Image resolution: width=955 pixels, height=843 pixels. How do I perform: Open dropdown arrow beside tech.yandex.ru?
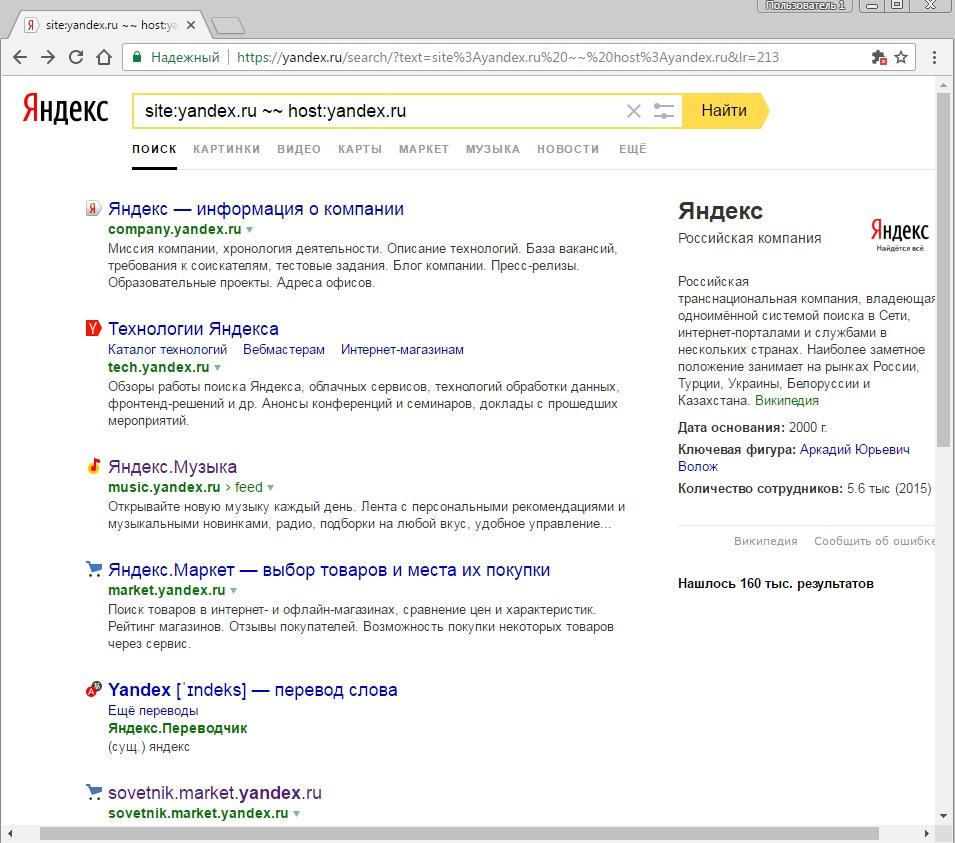[218, 368]
